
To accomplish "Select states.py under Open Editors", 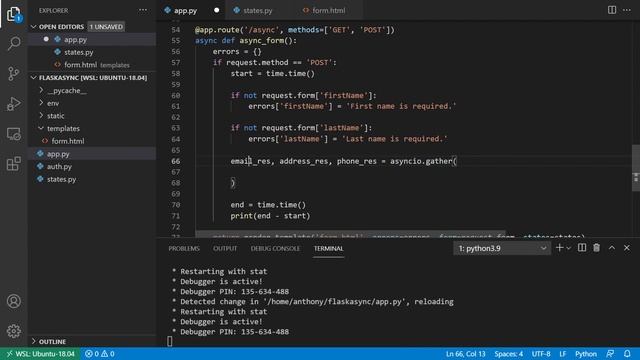I will [x=78, y=52].
